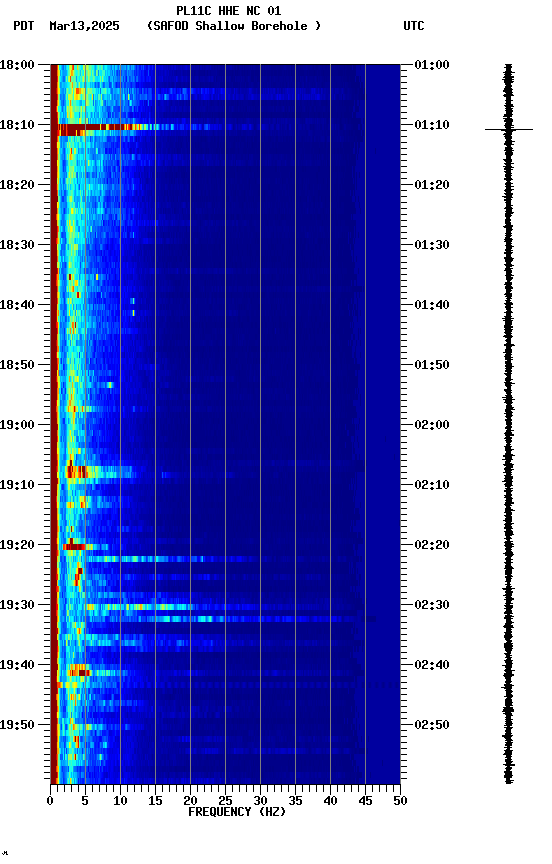This screenshot has height=864, width=552.
Task: Click the 0 Hz frequency axis label
Action: click(50, 801)
